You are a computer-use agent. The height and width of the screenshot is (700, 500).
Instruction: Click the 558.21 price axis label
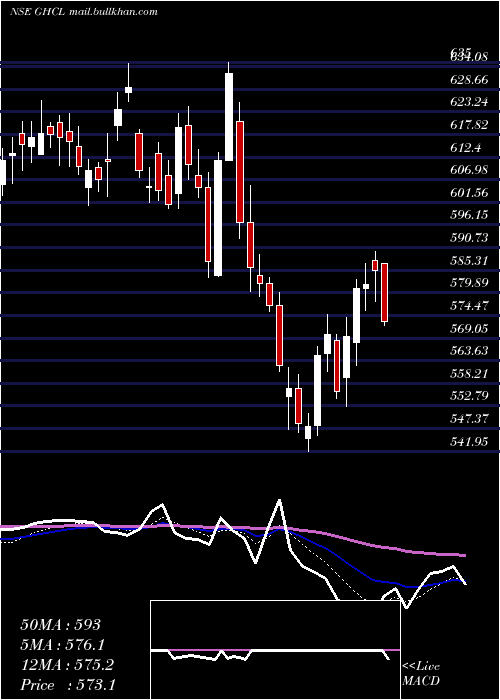pos(469,374)
